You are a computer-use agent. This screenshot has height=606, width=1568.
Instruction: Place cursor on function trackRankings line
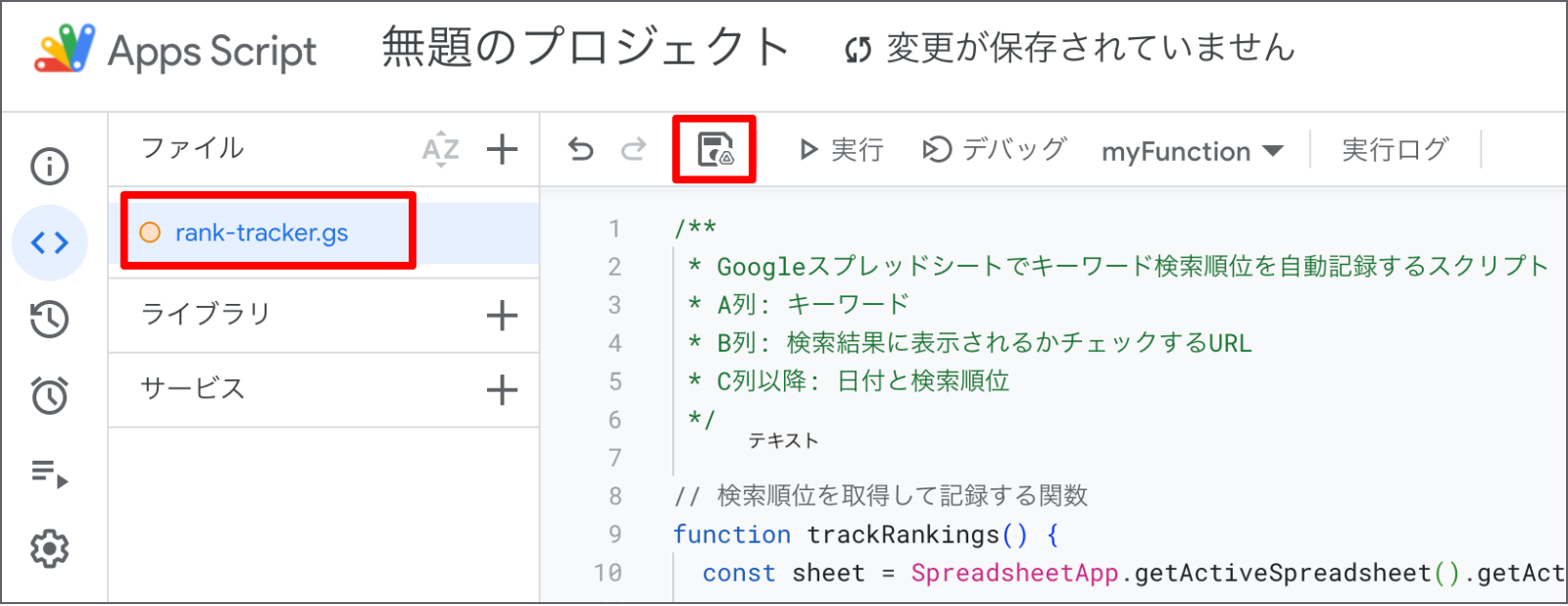[866, 534]
